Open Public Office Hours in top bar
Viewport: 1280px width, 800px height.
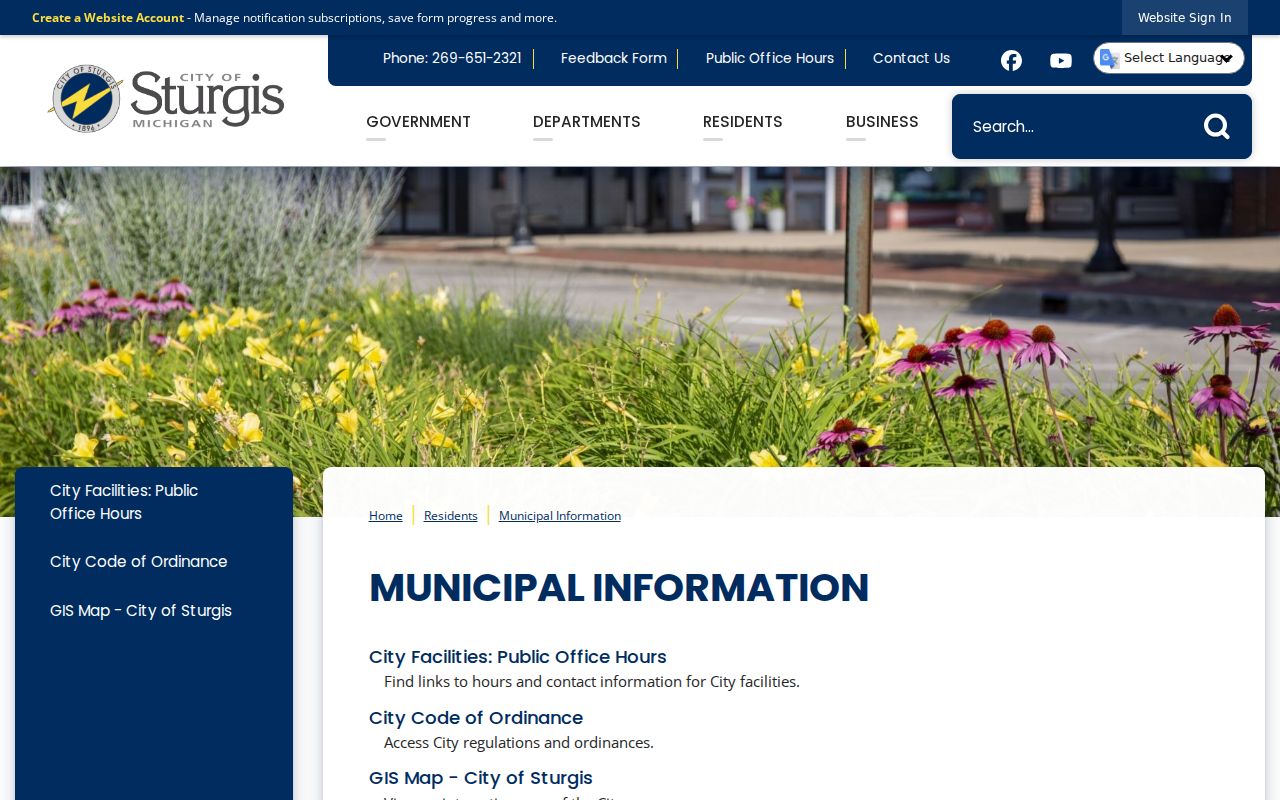pyautogui.click(x=770, y=58)
